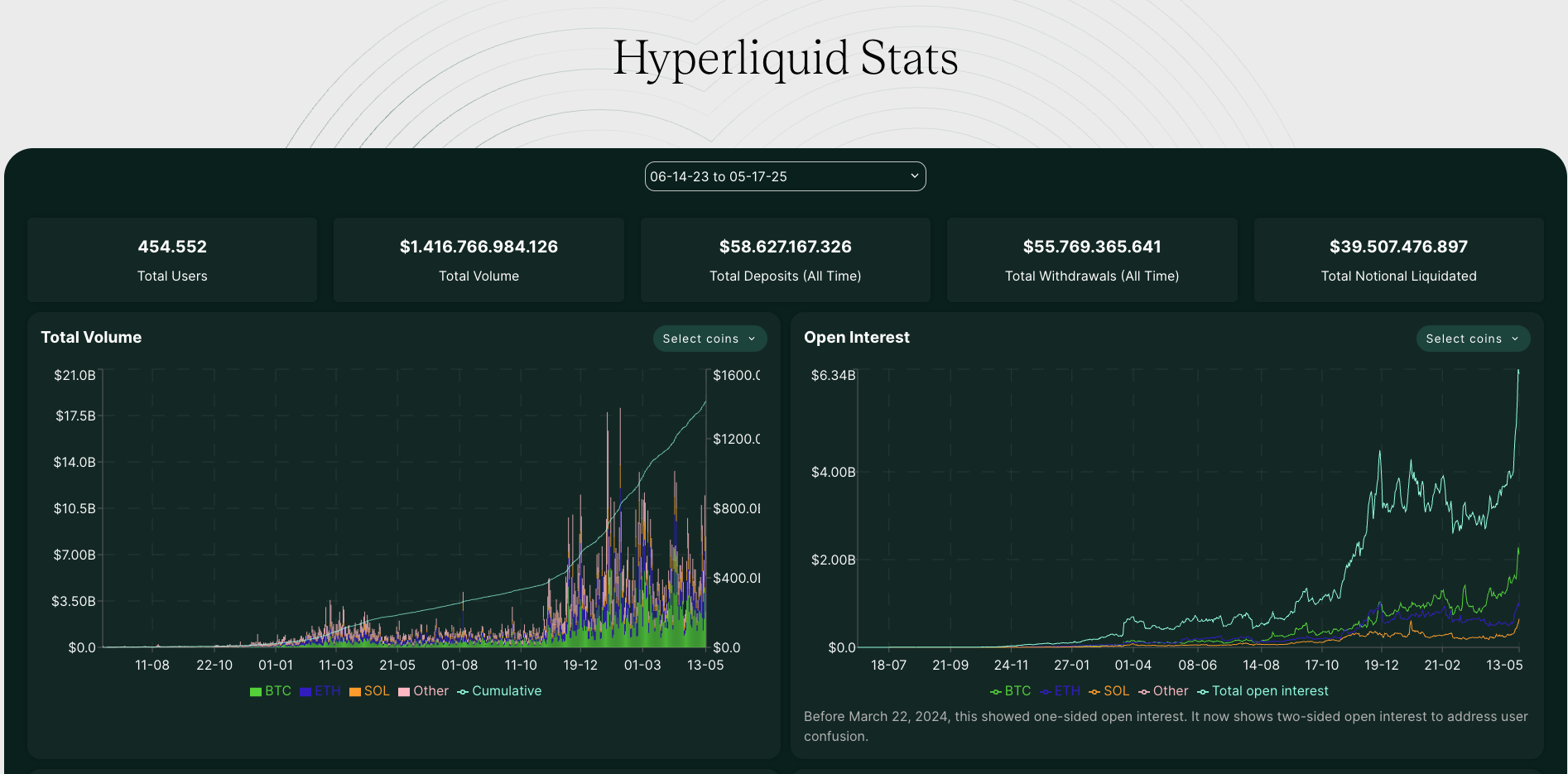Click the $4.00B Open Interest axis label
Viewport: 1568px width, 774px height.
coord(834,473)
